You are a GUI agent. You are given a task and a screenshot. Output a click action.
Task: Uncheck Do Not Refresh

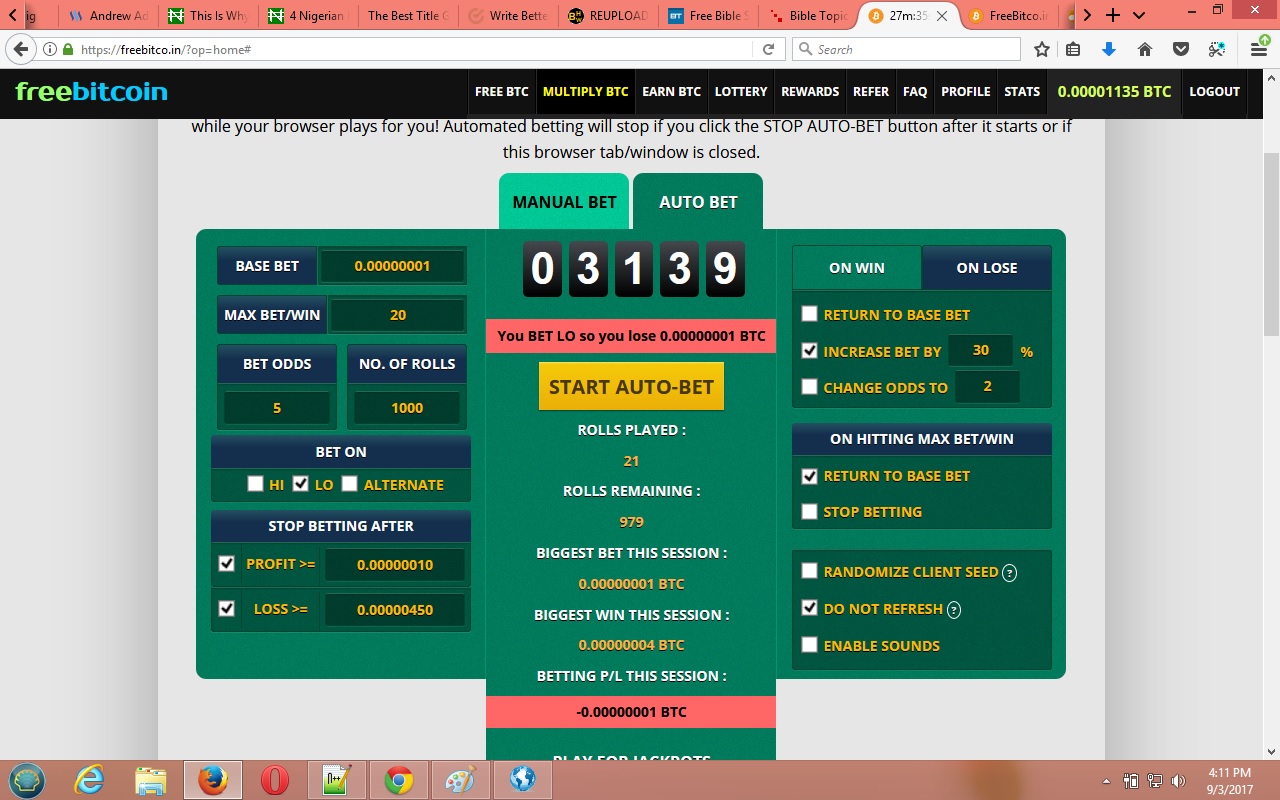point(810,608)
